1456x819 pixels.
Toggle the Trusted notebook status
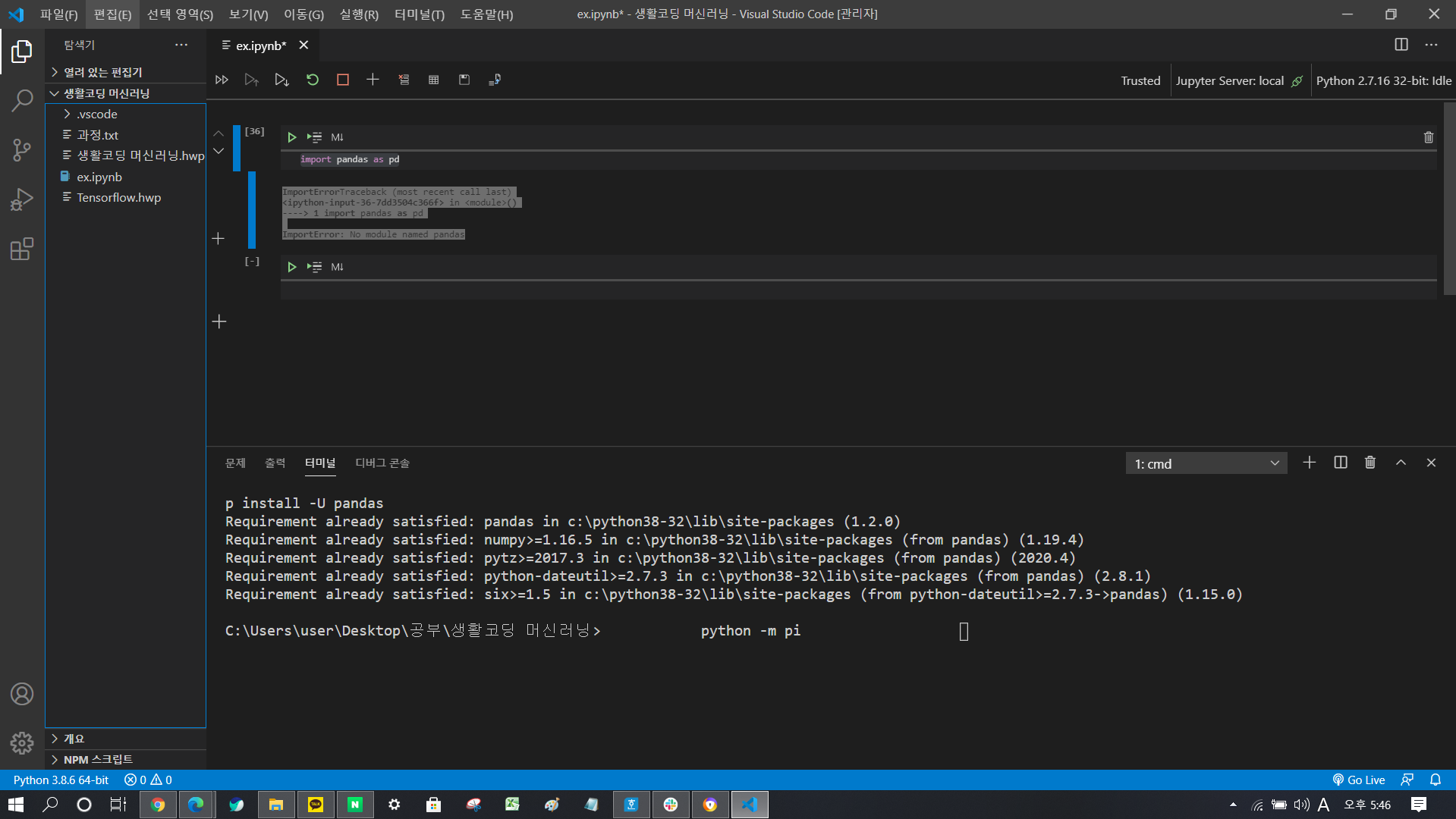pyautogui.click(x=1140, y=80)
